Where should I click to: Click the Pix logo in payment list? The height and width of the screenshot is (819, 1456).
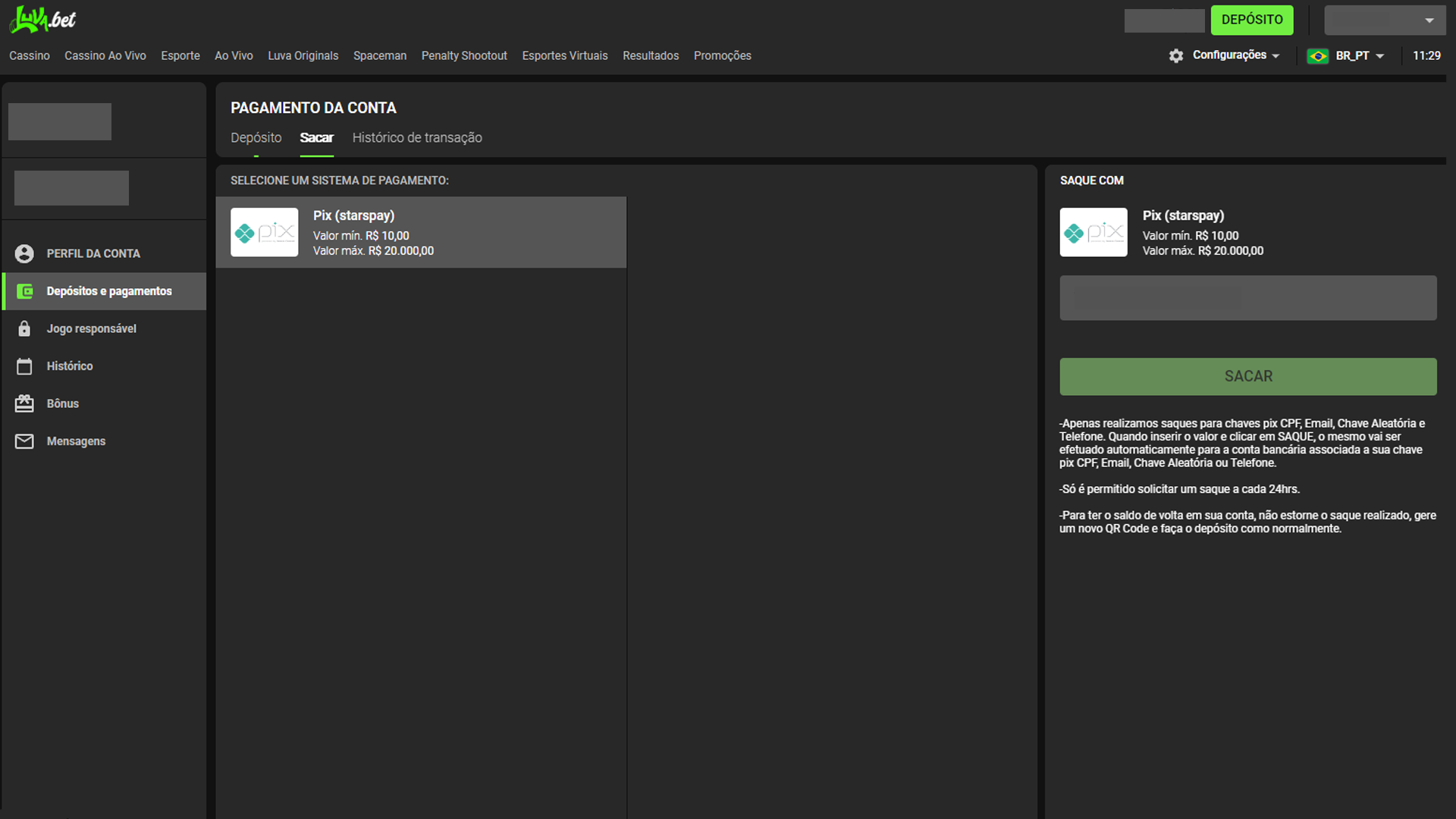point(265,232)
